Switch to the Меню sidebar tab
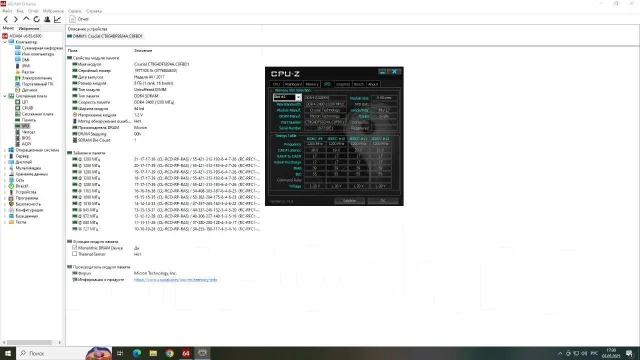Screen dimensions: 640x360 point(8,28)
